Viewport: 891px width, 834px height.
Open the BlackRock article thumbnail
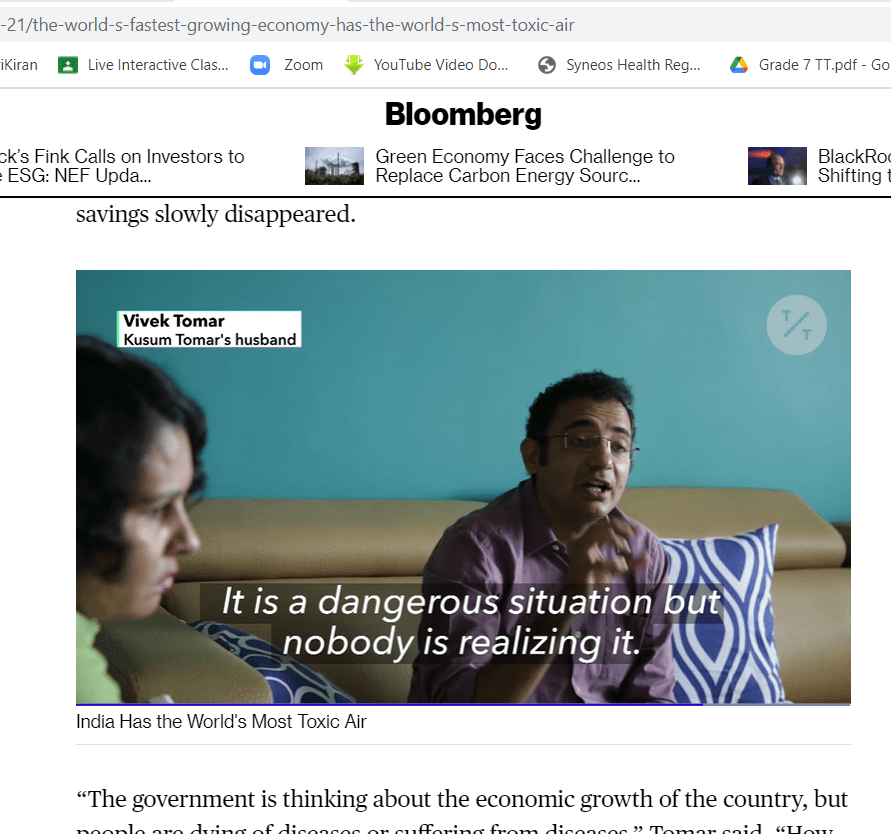tap(777, 166)
